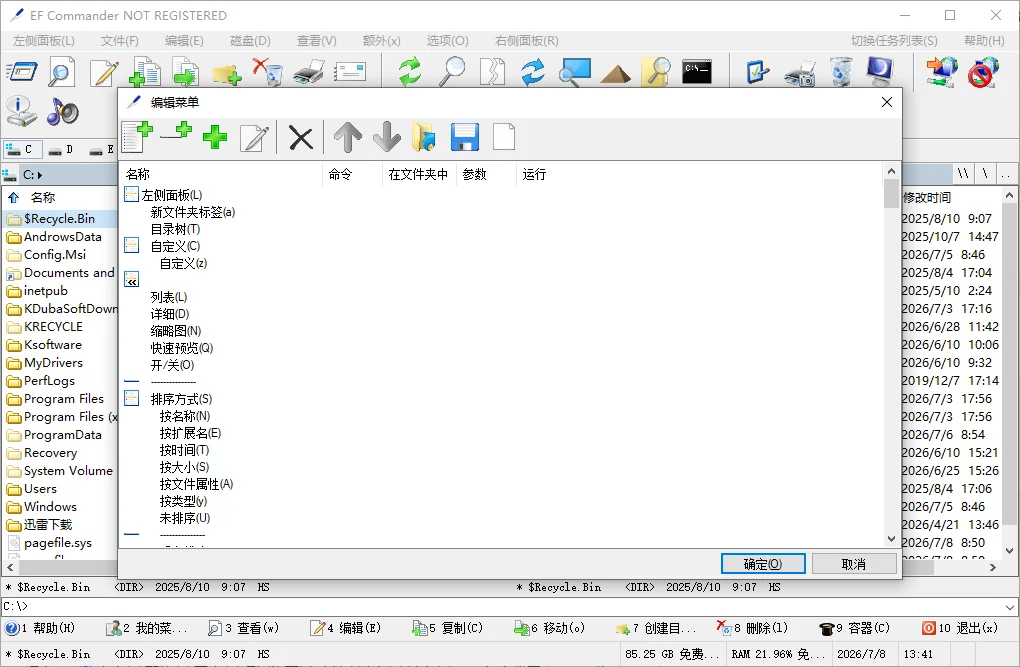This screenshot has width=1020, height=667.
Task: Click the blue synchronize arrows icon
Action: [533, 72]
